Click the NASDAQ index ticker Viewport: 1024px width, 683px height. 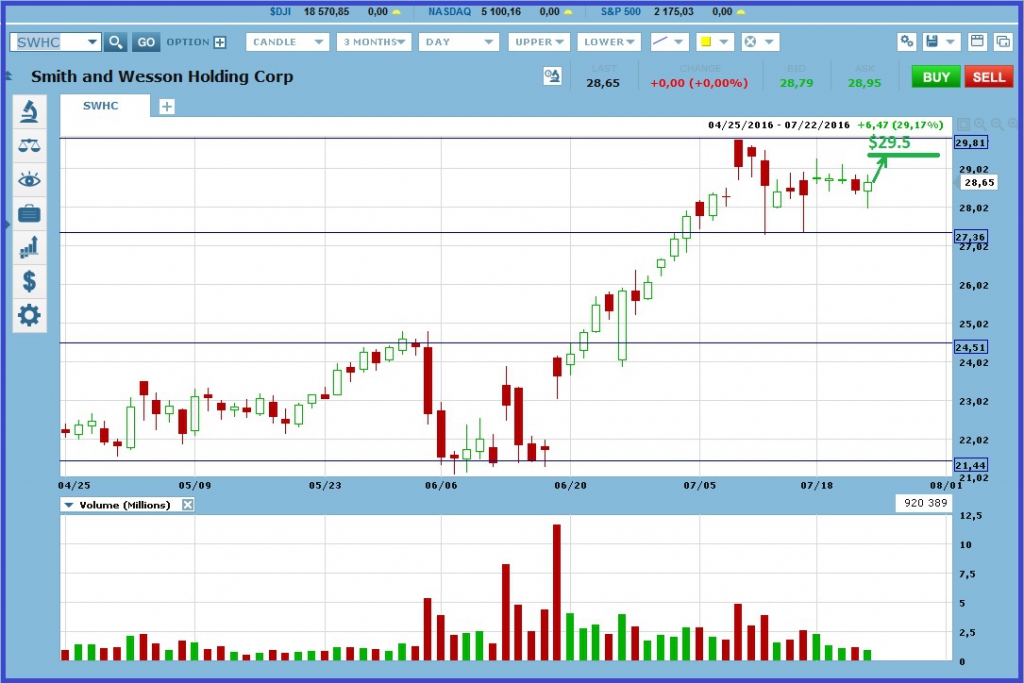(449, 12)
